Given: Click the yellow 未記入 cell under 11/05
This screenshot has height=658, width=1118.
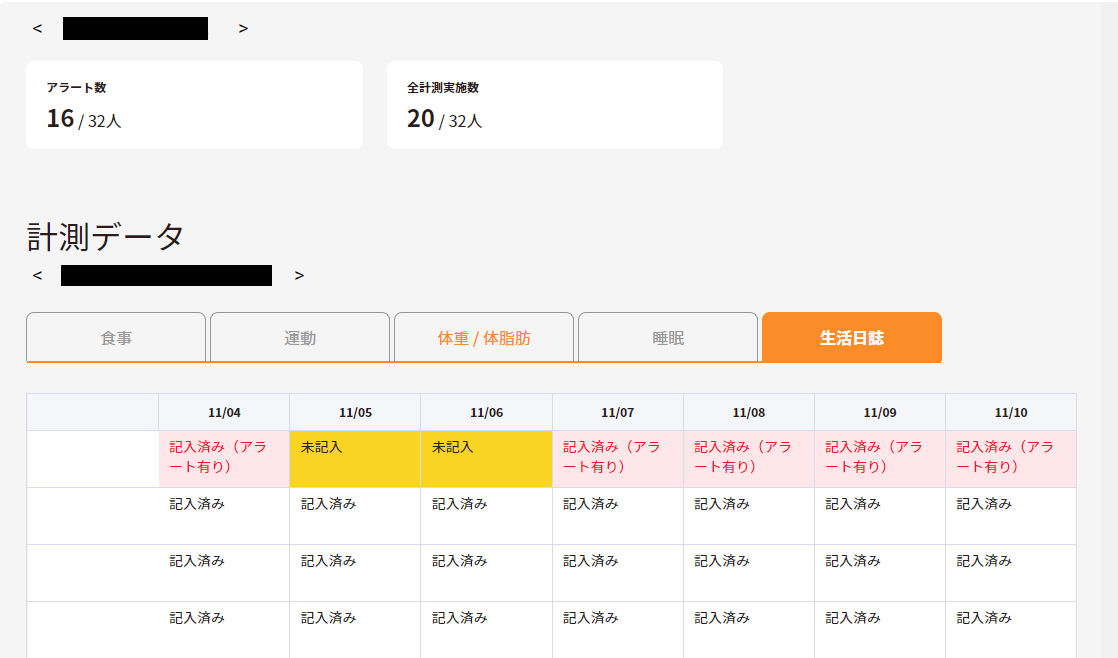Looking at the screenshot, I should 355,459.
